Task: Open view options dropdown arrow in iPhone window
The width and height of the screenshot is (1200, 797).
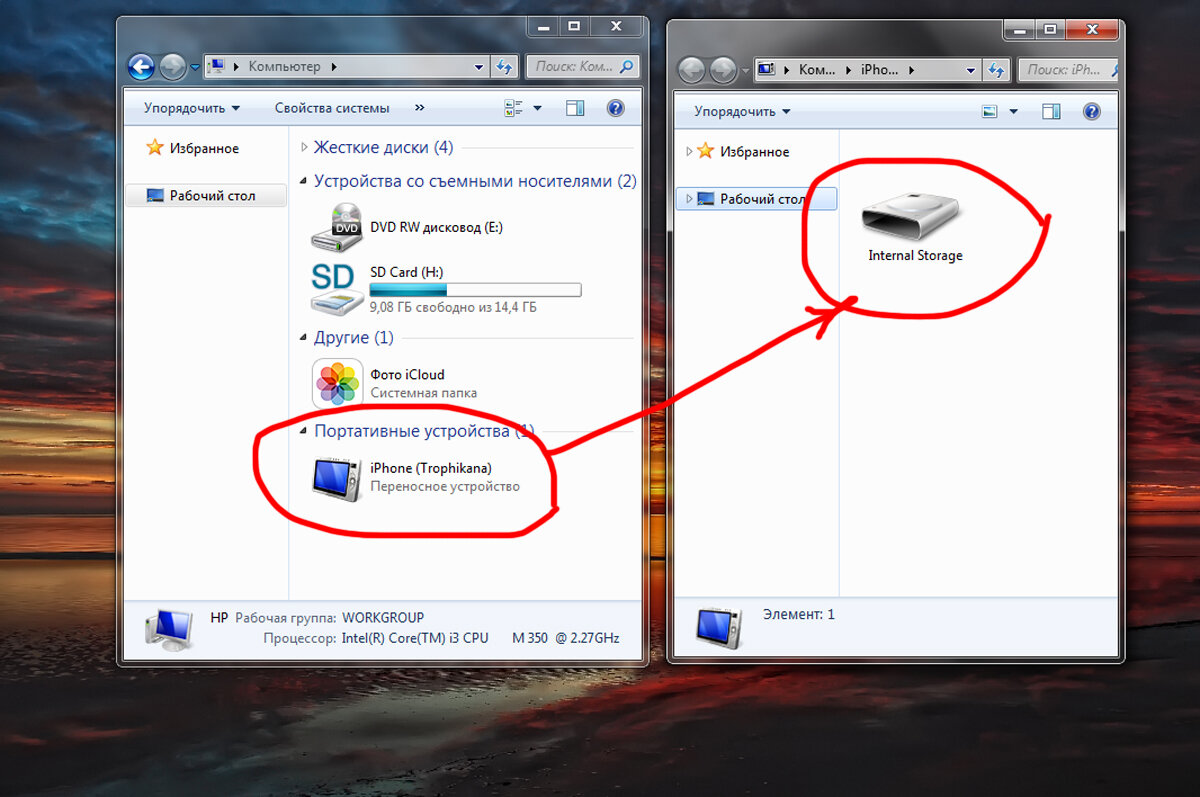Action: [1014, 112]
